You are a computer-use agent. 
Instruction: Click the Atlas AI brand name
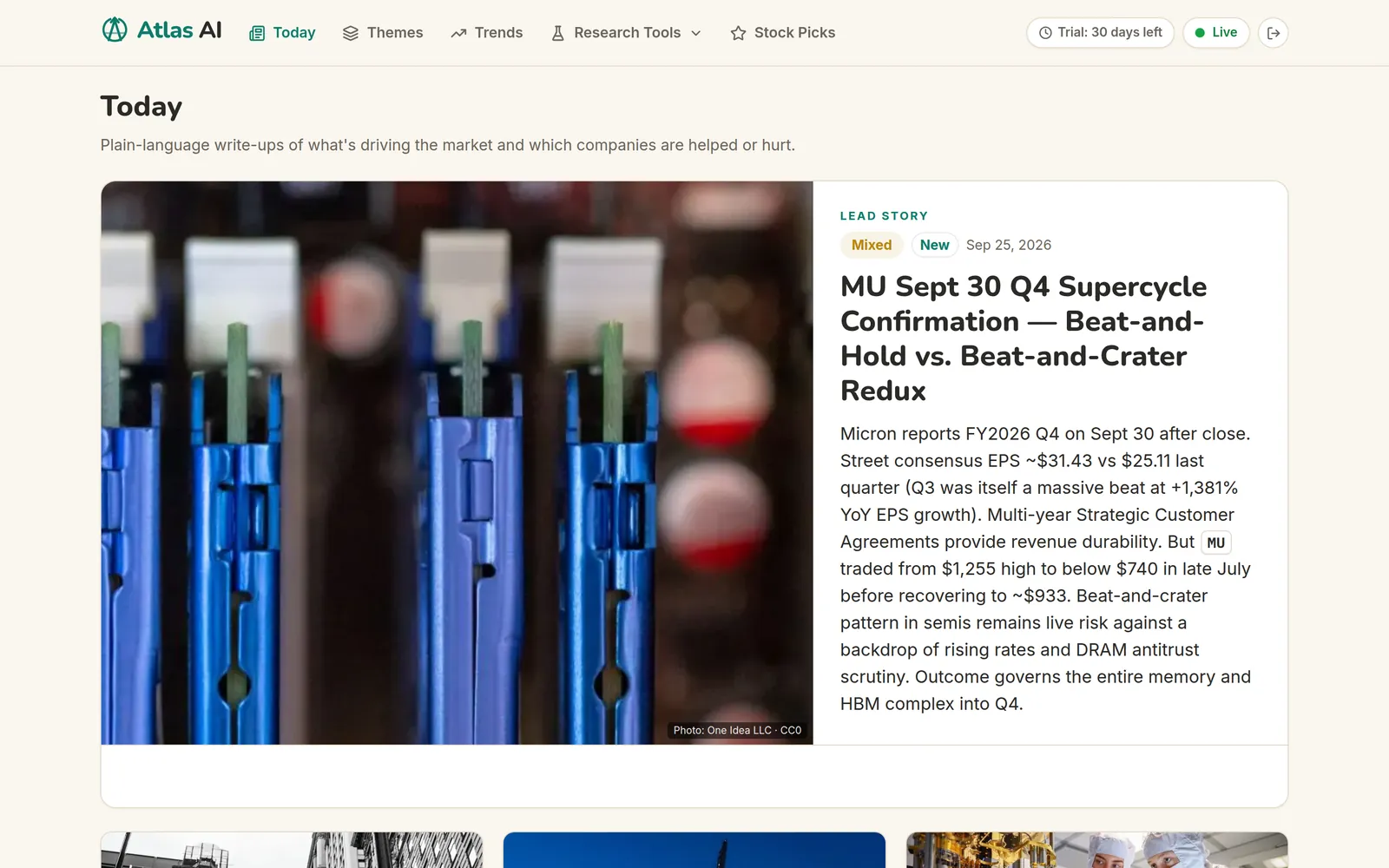point(180,30)
